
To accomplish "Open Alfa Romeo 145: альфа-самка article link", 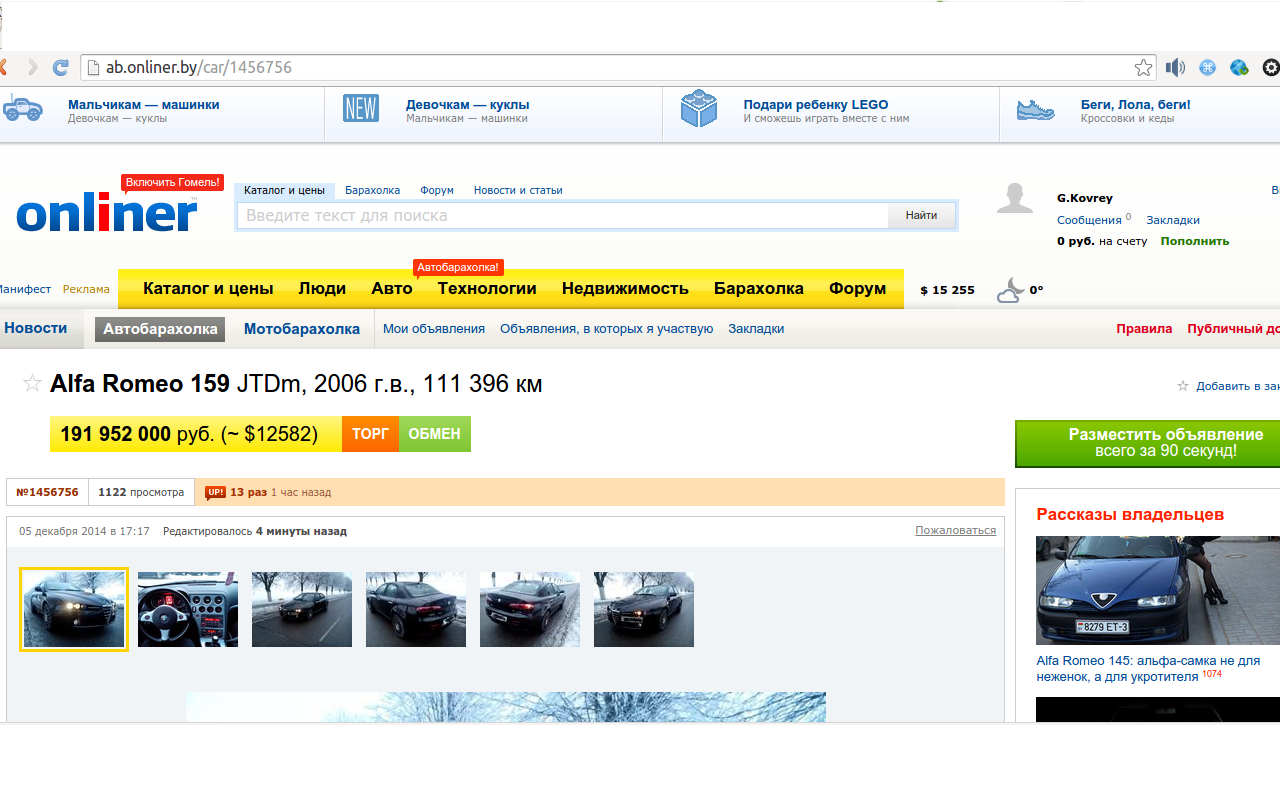I will (x=1148, y=668).
